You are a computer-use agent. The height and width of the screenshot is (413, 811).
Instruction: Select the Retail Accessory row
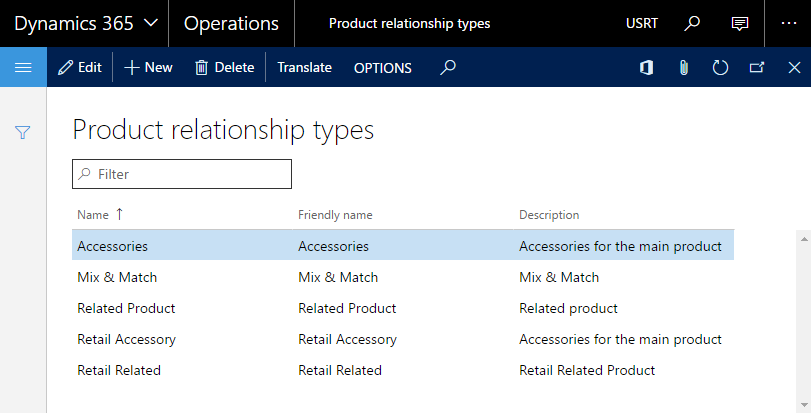pyautogui.click(x=403, y=339)
